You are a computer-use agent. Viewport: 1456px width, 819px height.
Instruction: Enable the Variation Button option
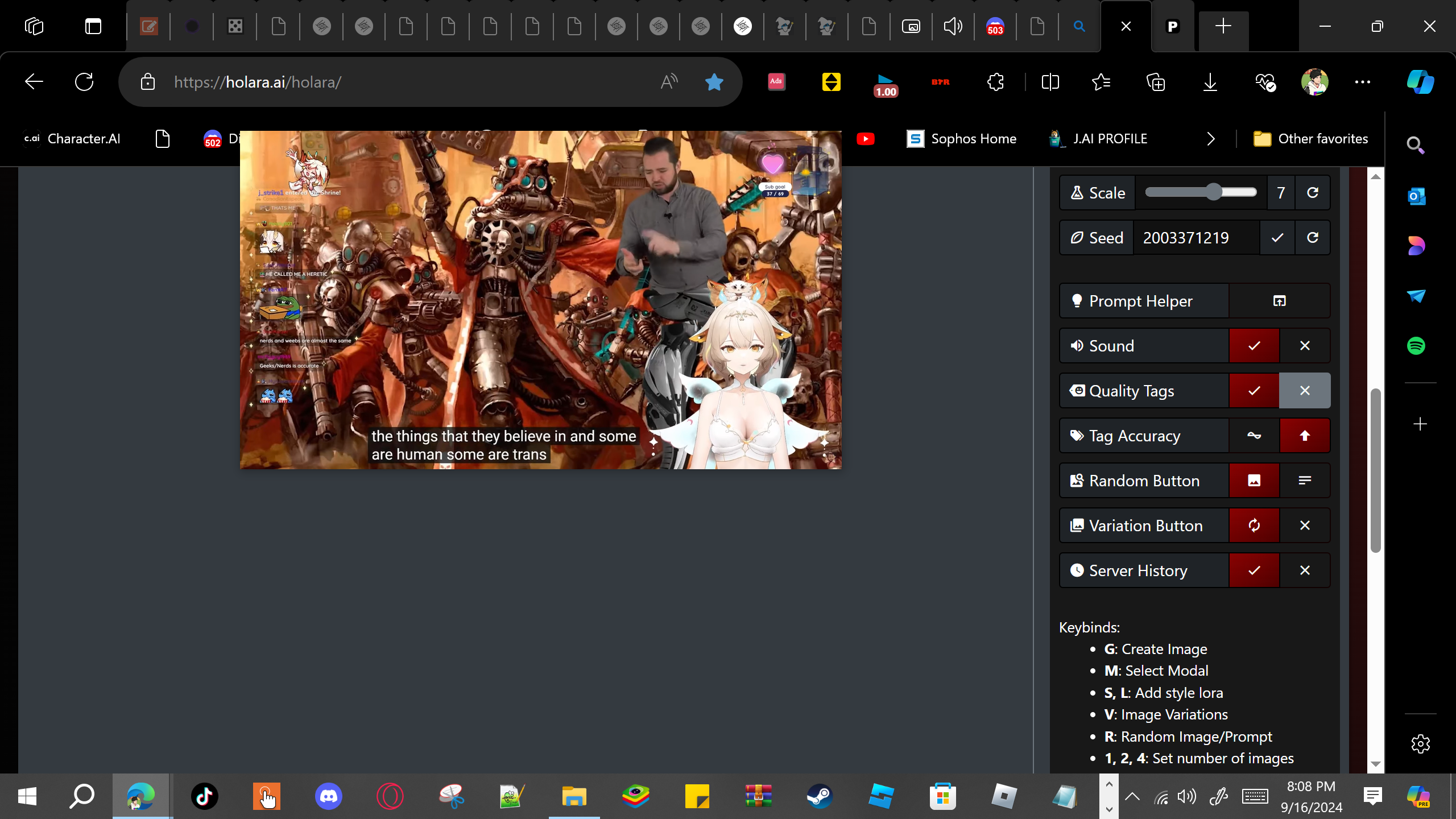click(x=1254, y=526)
